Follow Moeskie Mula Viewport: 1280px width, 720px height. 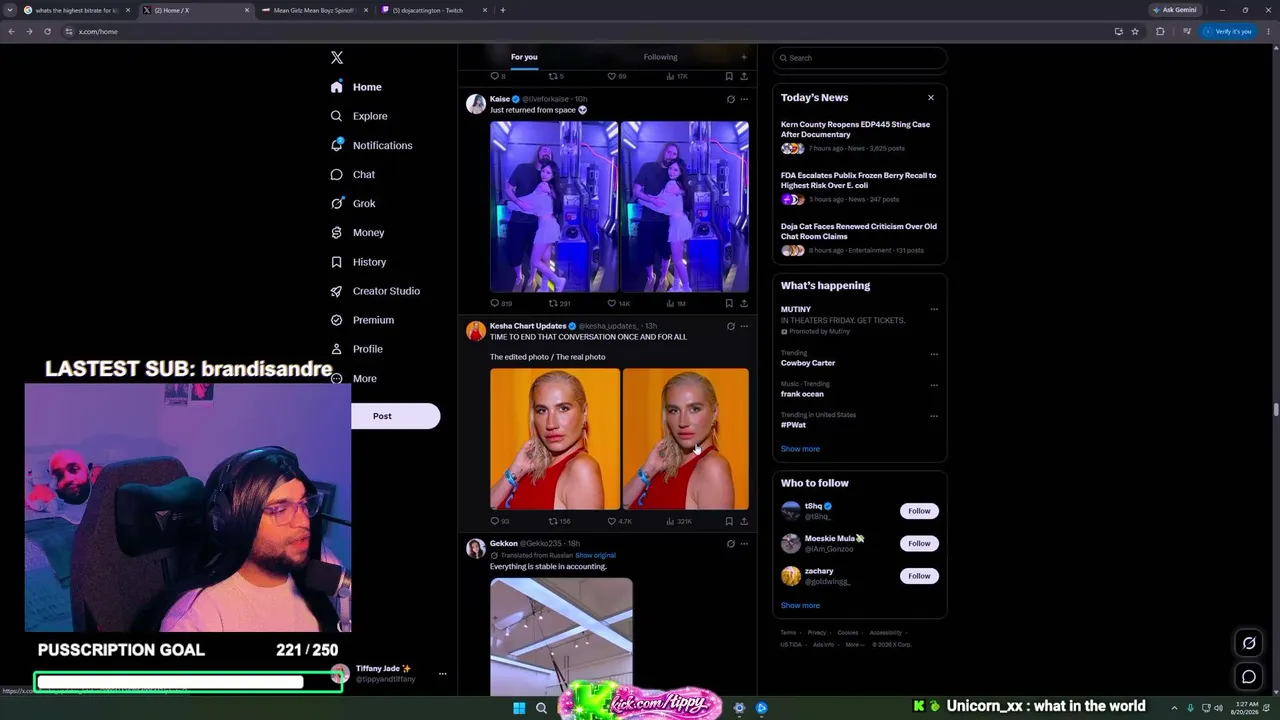click(919, 543)
